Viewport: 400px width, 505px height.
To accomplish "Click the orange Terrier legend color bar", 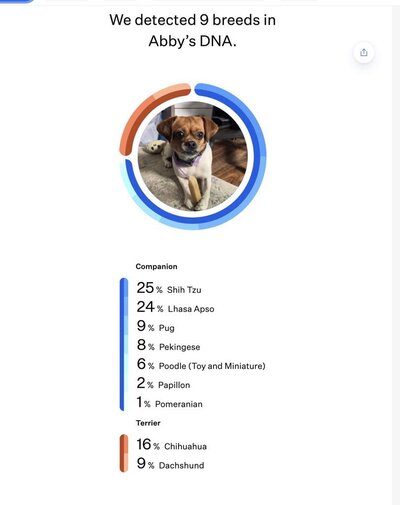I will pyautogui.click(x=124, y=453).
